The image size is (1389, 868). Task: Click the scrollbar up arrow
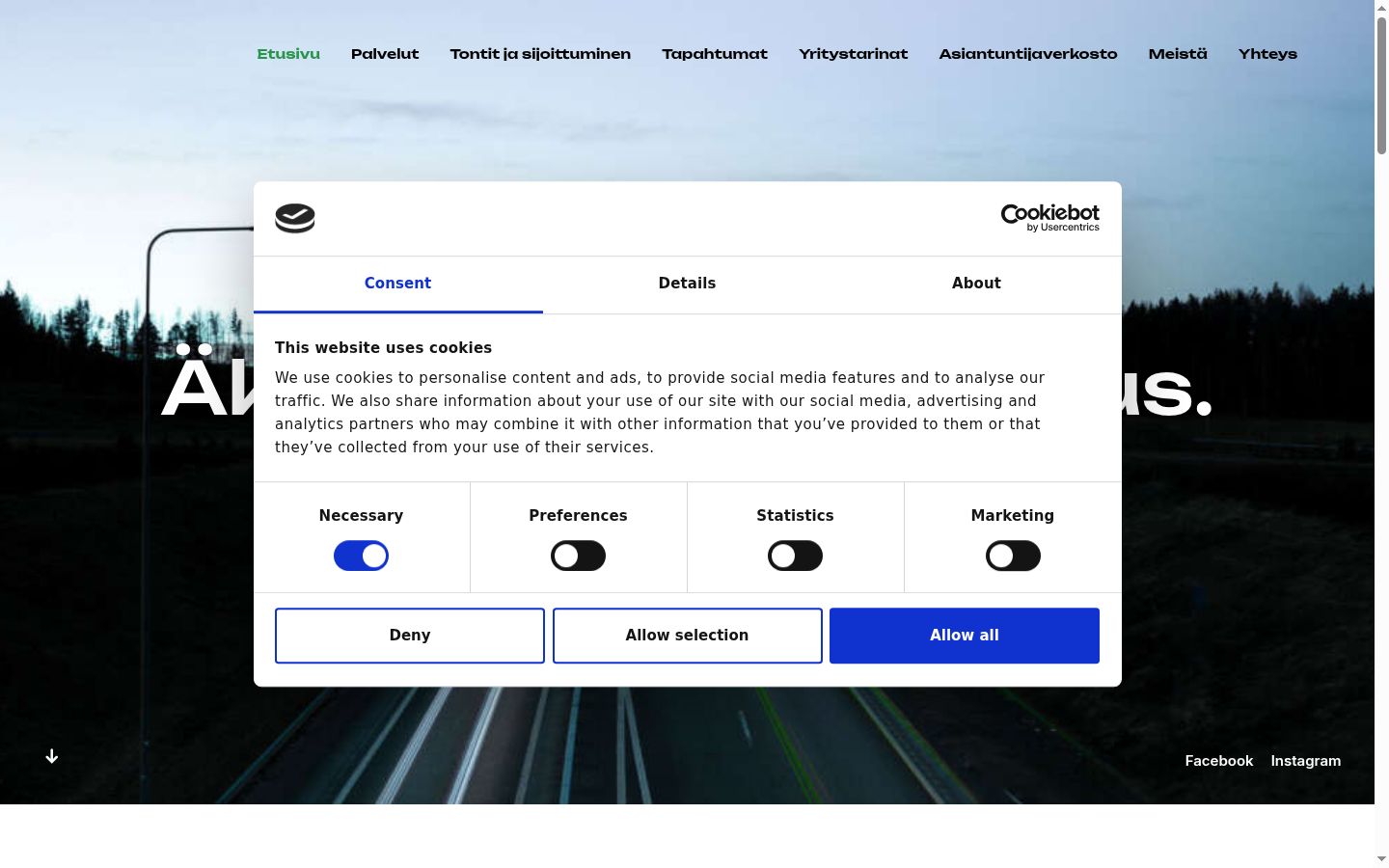pos(1381,8)
